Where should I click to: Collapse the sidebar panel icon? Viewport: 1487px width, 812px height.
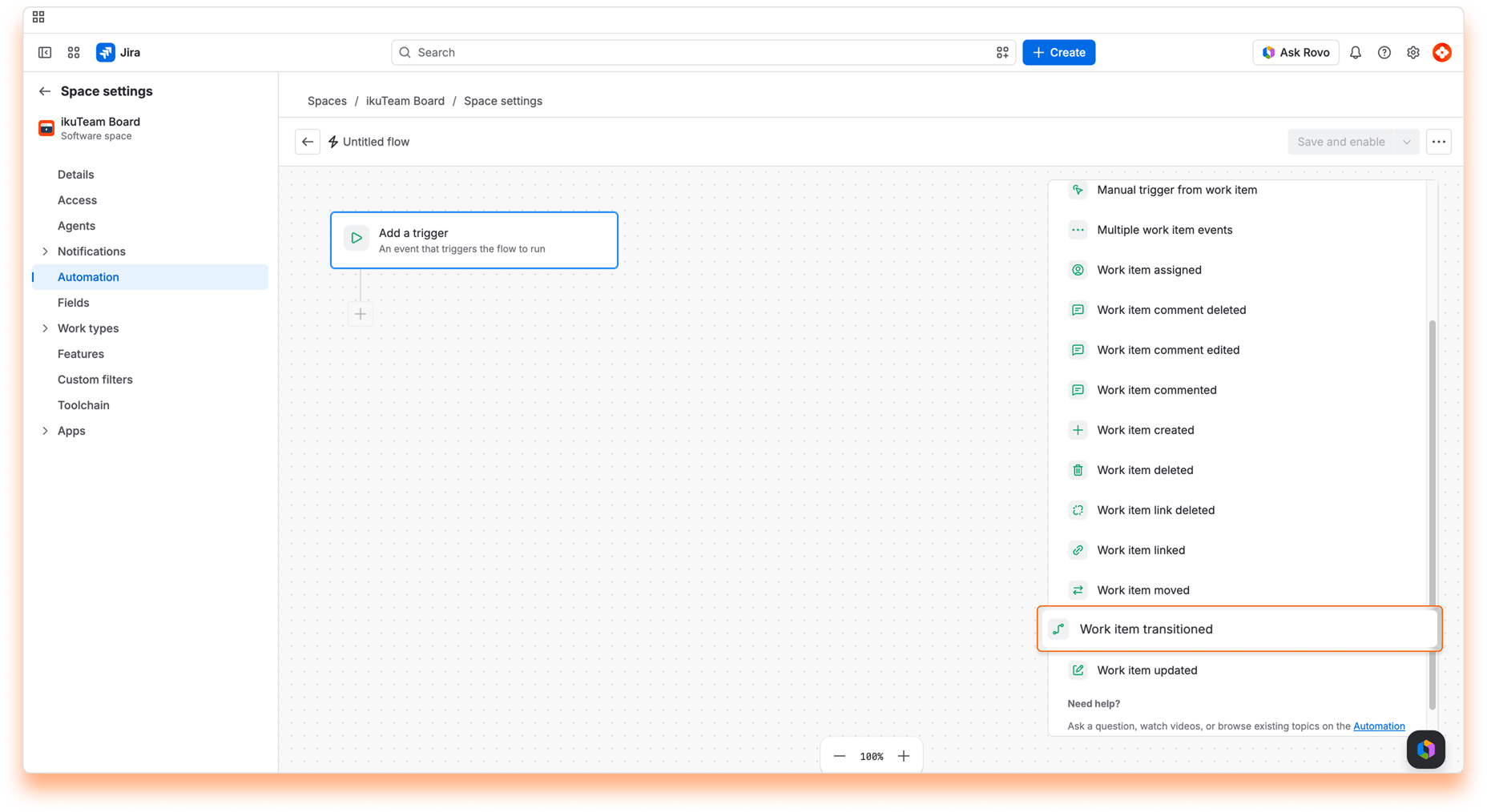45,52
